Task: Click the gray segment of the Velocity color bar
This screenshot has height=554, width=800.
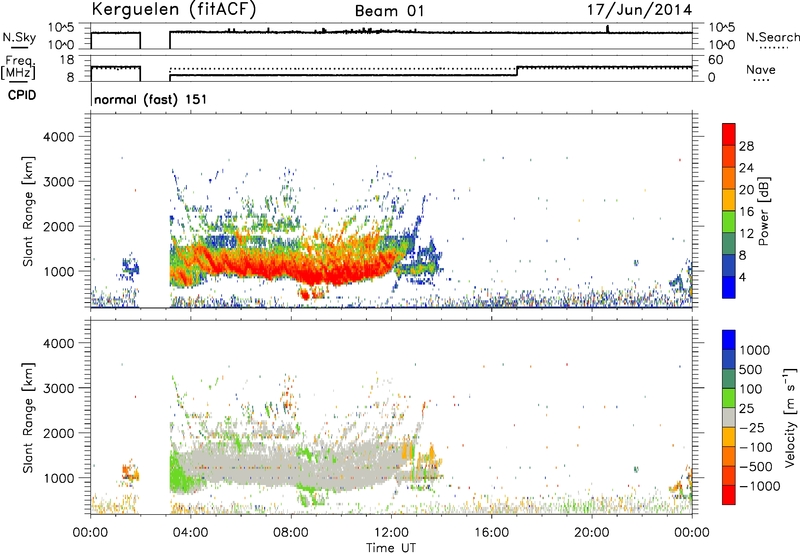Action: coord(729,417)
